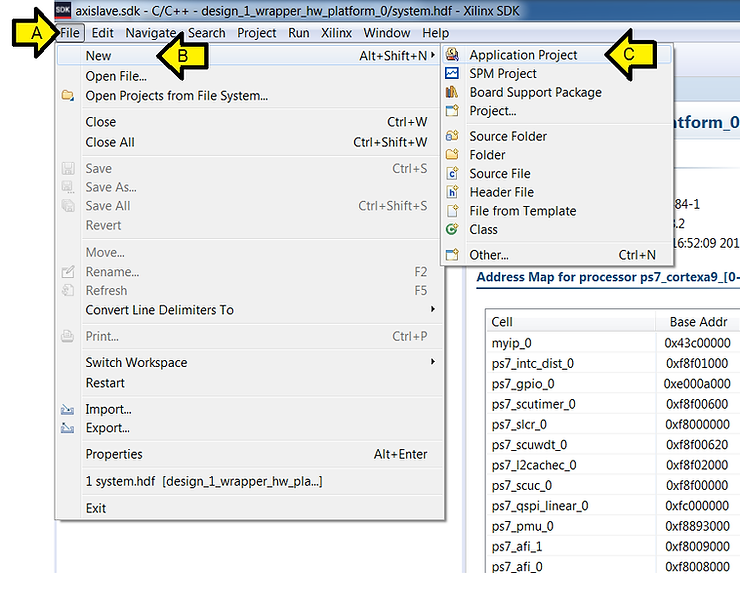
Task: Click Export... menu entry
Action: (x=250, y=428)
